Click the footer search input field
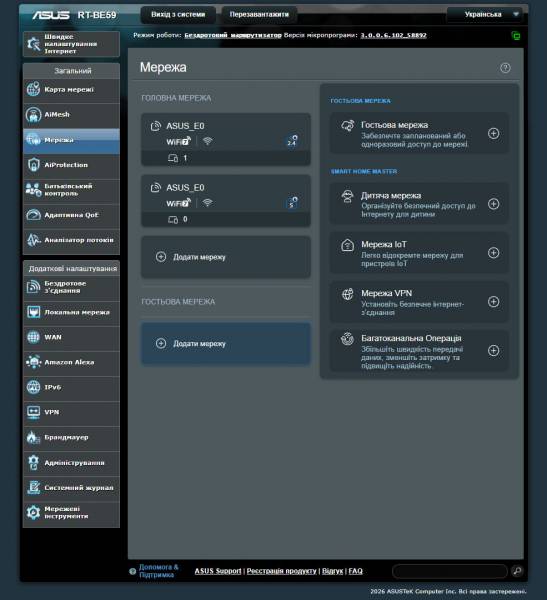547x600 pixels. [450, 571]
